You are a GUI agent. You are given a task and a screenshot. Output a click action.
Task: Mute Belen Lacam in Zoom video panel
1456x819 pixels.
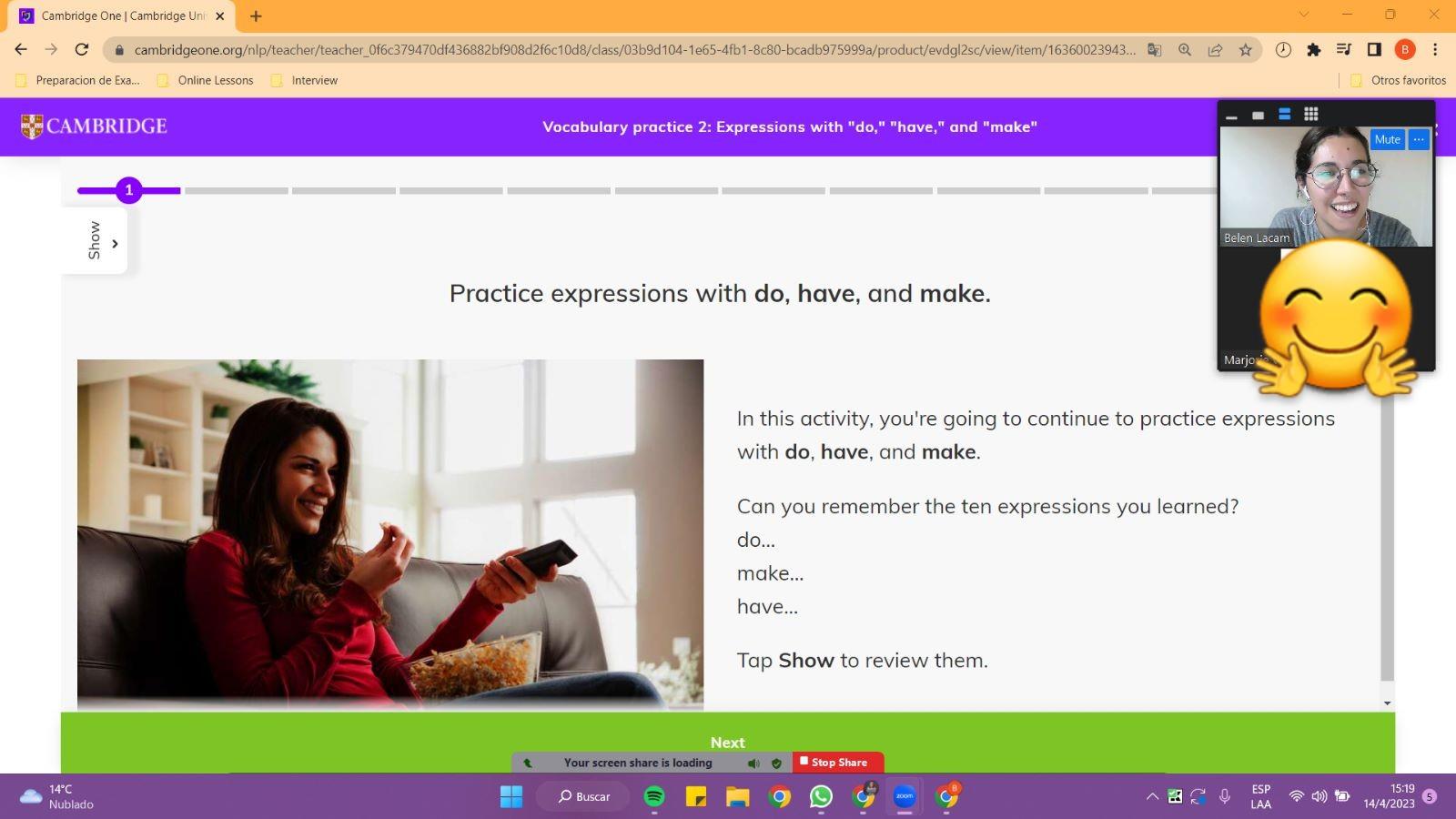[x=1387, y=139]
